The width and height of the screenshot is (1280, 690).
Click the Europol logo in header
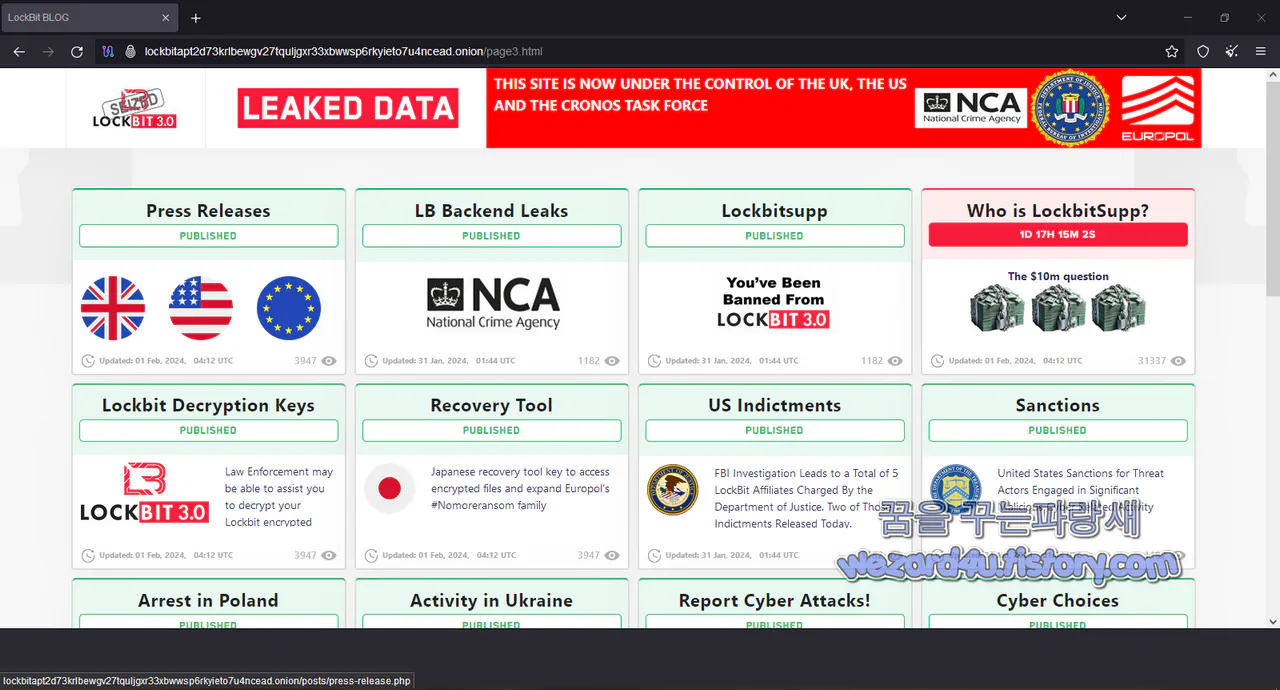click(1158, 109)
